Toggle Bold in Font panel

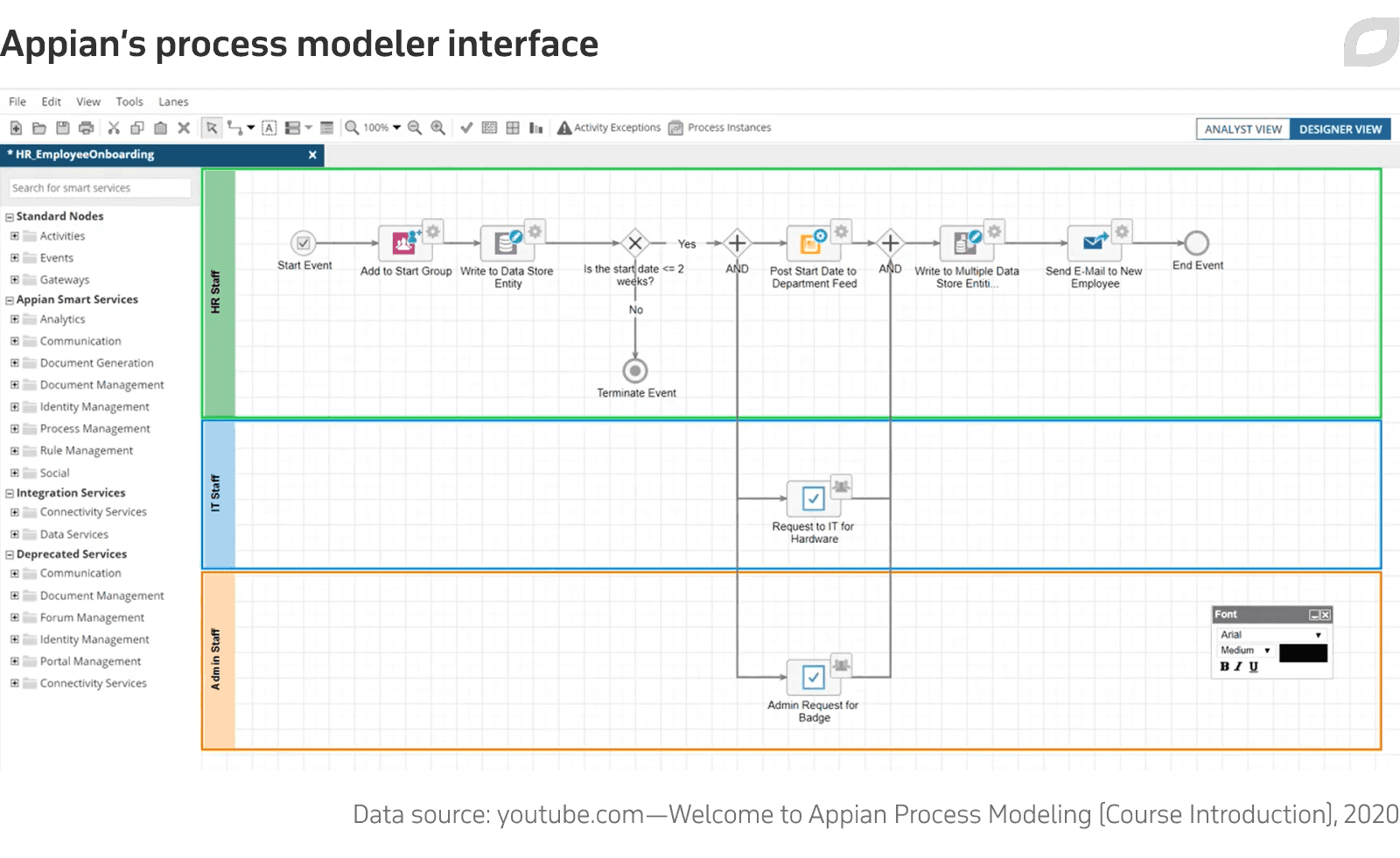click(x=1224, y=667)
